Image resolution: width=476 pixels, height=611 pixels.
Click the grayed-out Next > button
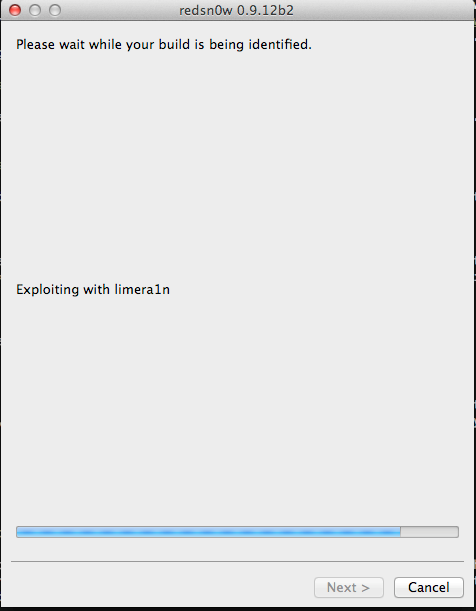[349, 587]
